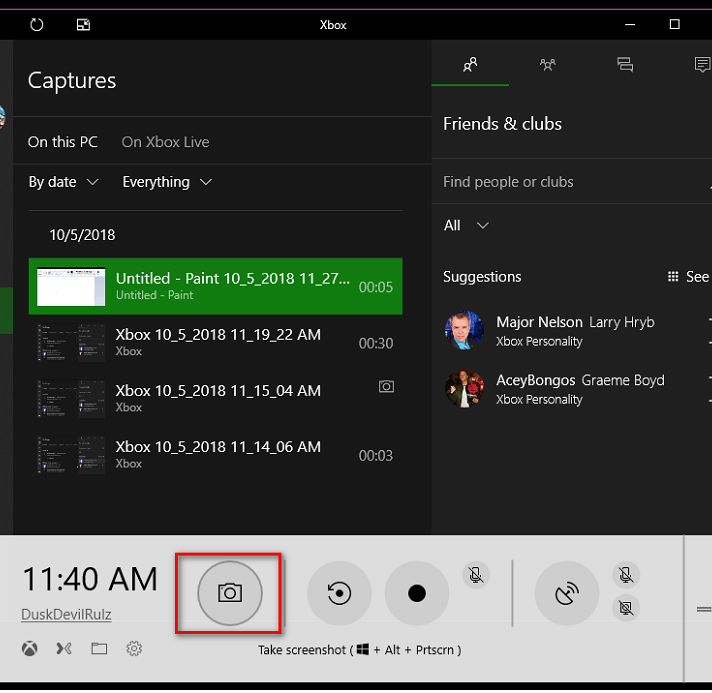Click the Find people or clubs field
The image size is (712, 693).
pos(571,182)
